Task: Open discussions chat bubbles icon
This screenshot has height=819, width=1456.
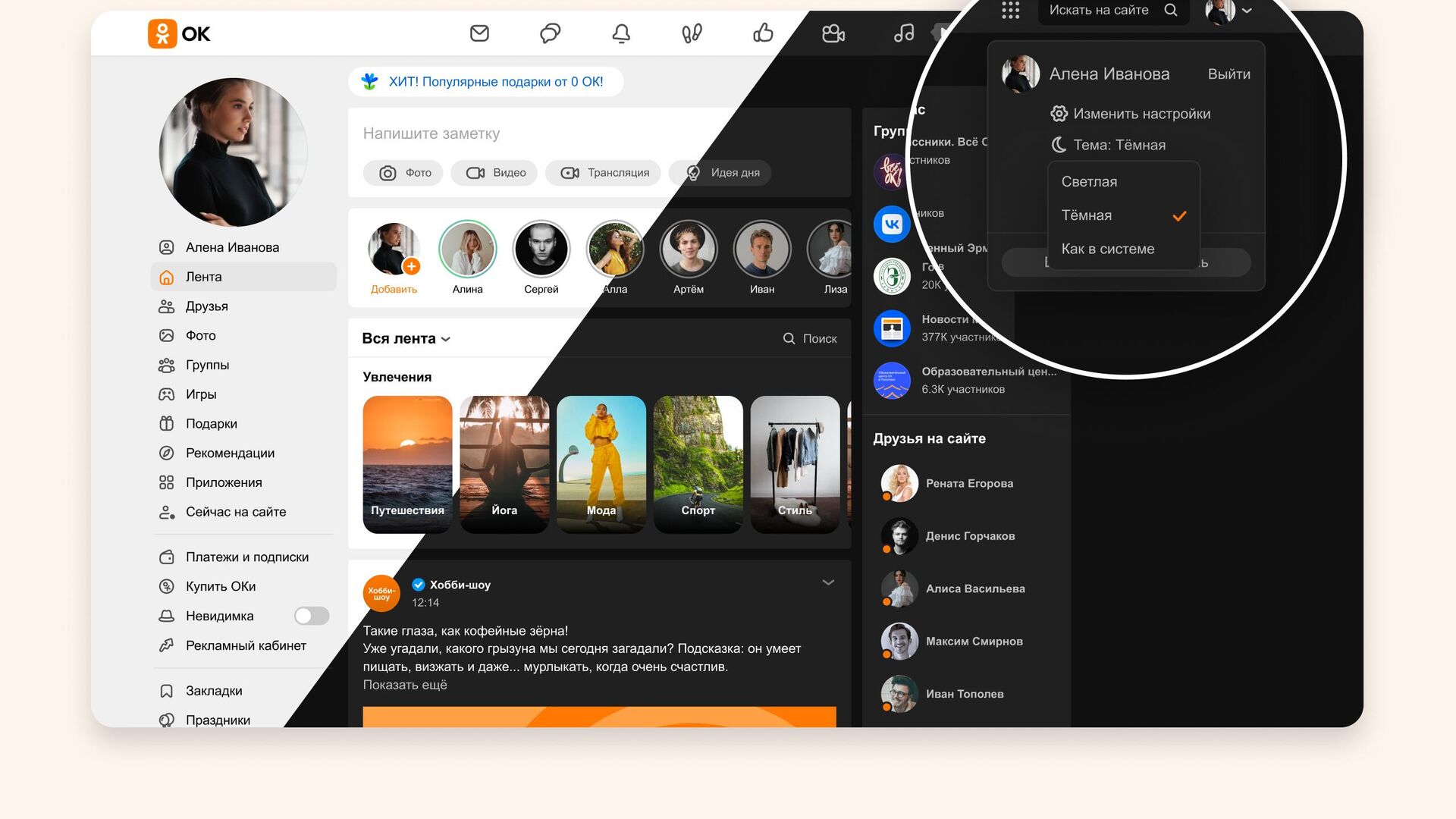Action: pos(550,33)
